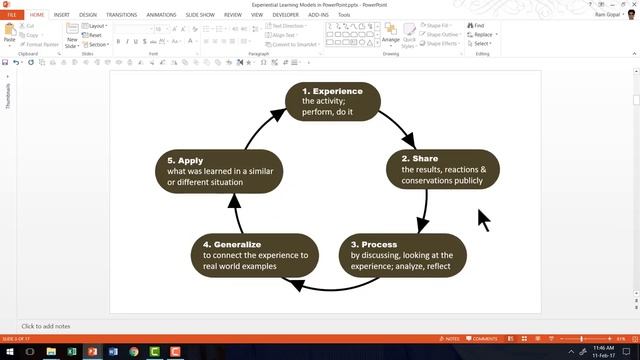This screenshot has height=360, width=640.
Task: Toggle Underline formatting
Action: click(x=136, y=41)
